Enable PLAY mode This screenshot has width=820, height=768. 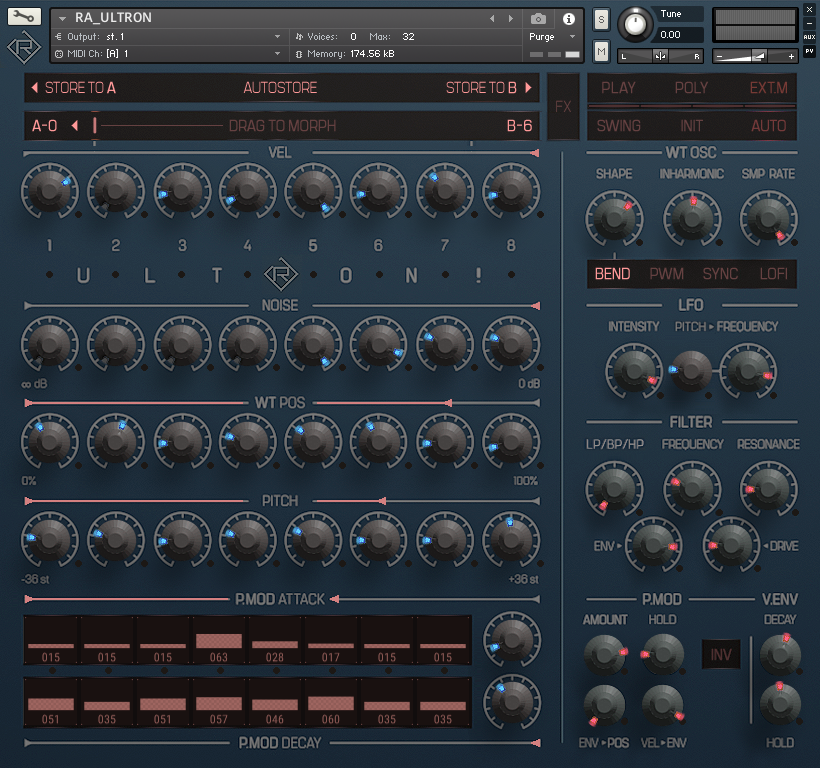(x=618, y=88)
